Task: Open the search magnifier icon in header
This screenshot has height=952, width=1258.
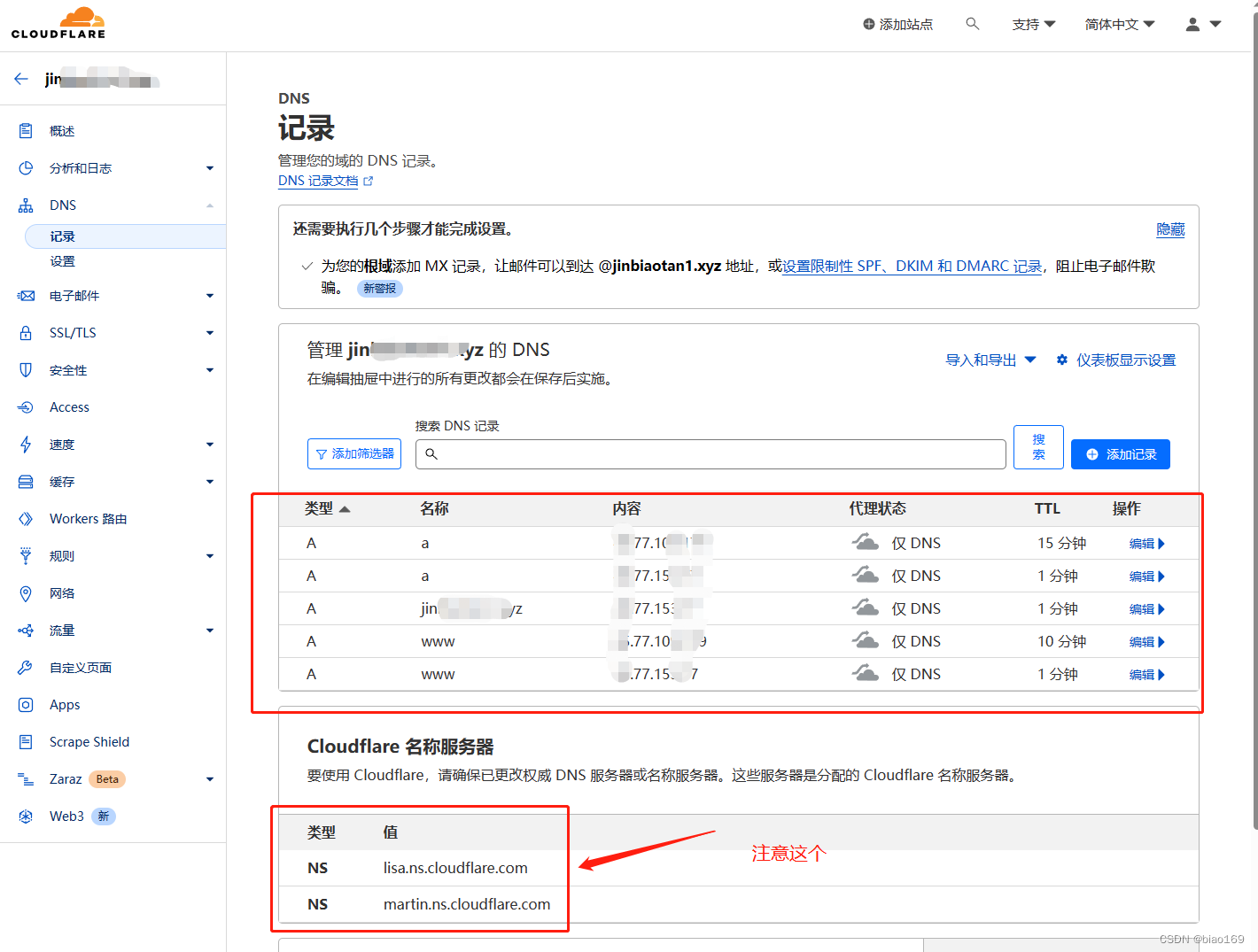Action: coord(972,24)
